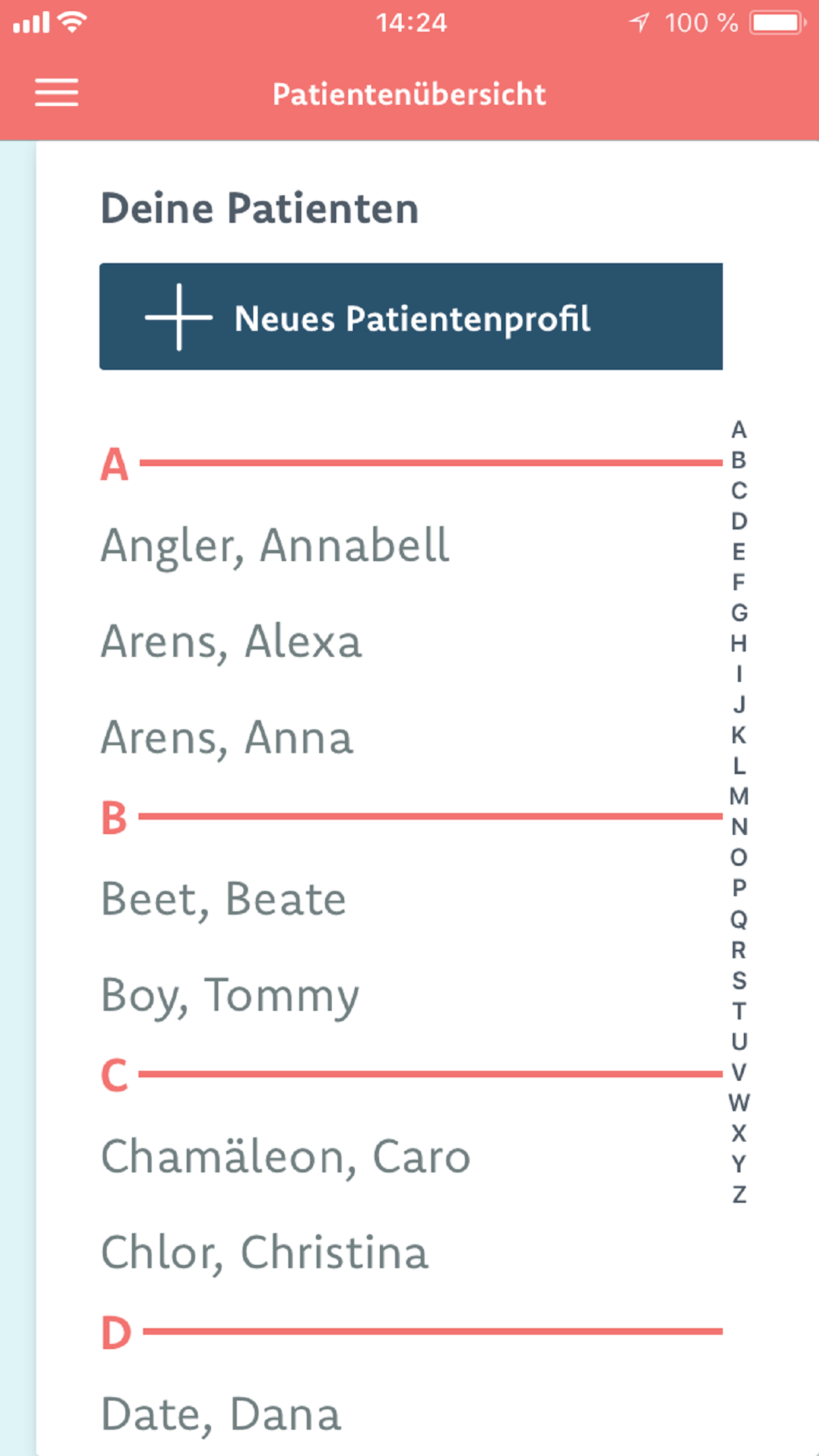Tap the location arrow status icon
This screenshot has width=819, height=1456.
(638, 23)
